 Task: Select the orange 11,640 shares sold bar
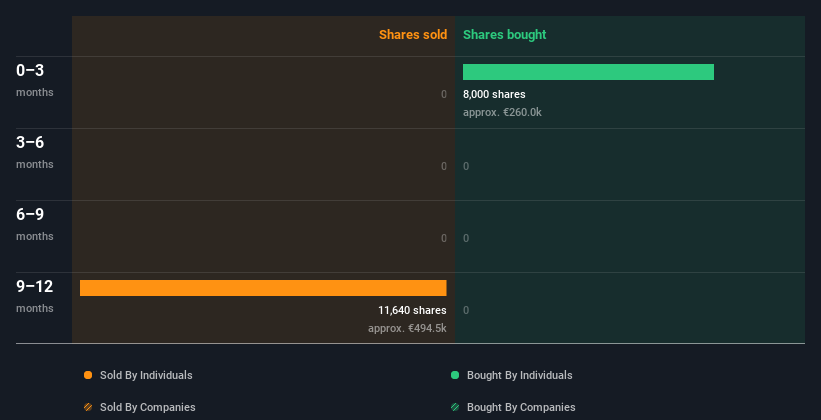coord(263,288)
